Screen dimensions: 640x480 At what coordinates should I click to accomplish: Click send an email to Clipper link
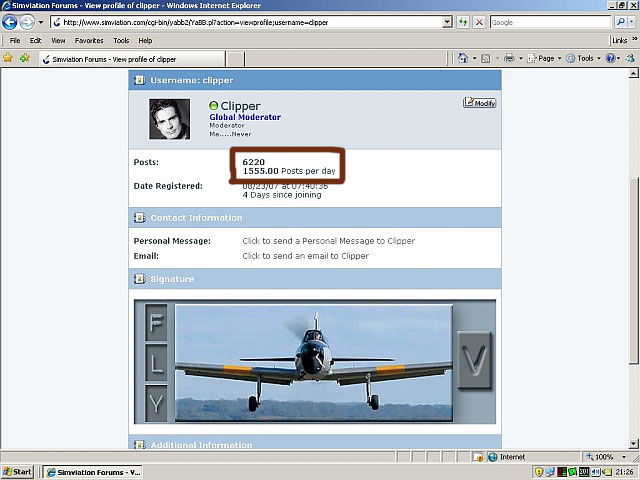click(x=305, y=256)
